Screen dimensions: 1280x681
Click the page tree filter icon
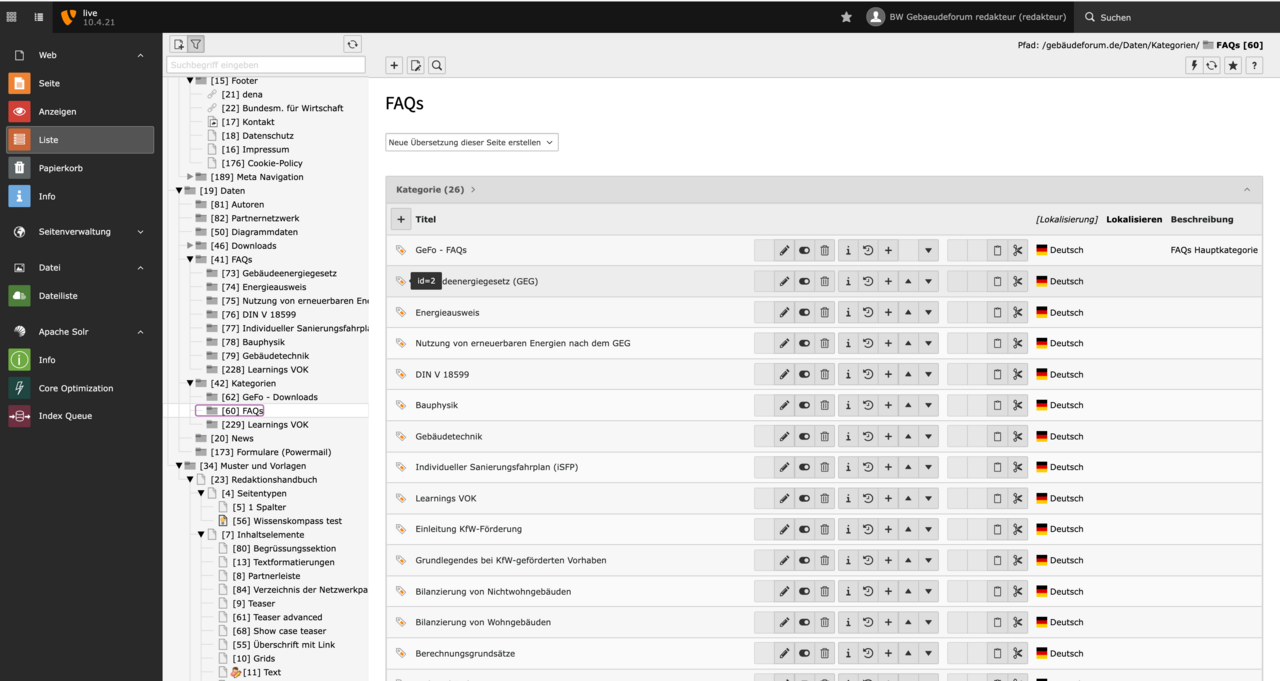pos(196,44)
